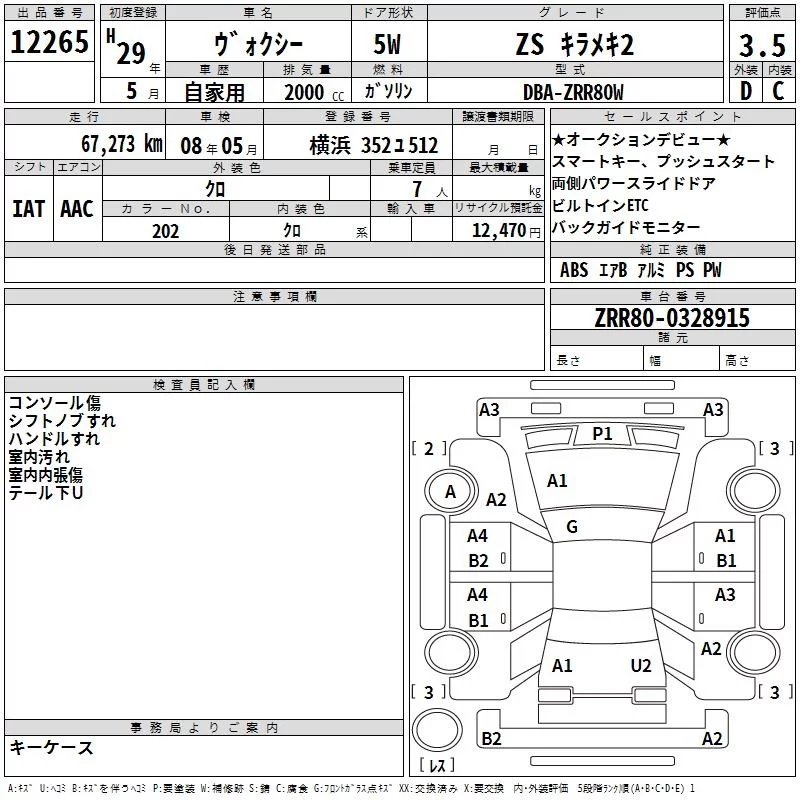
Task: Click the U2 dent mark on the rear
Action: tap(641, 666)
